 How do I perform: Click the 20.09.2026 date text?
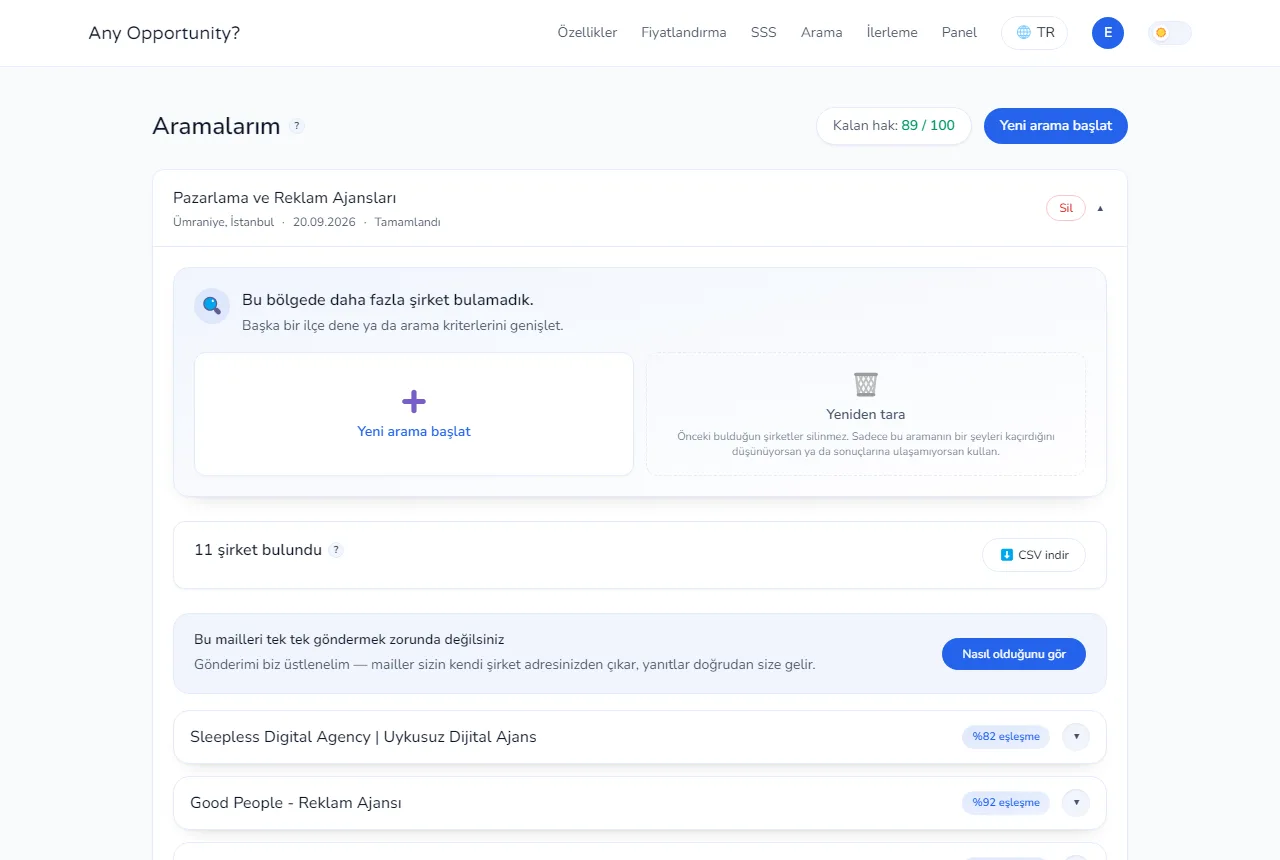pos(324,222)
